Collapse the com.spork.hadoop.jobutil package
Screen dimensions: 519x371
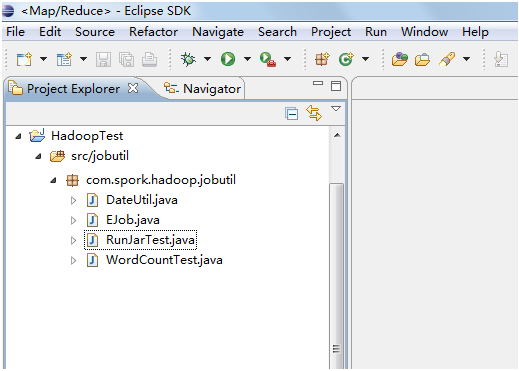(x=53, y=181)
